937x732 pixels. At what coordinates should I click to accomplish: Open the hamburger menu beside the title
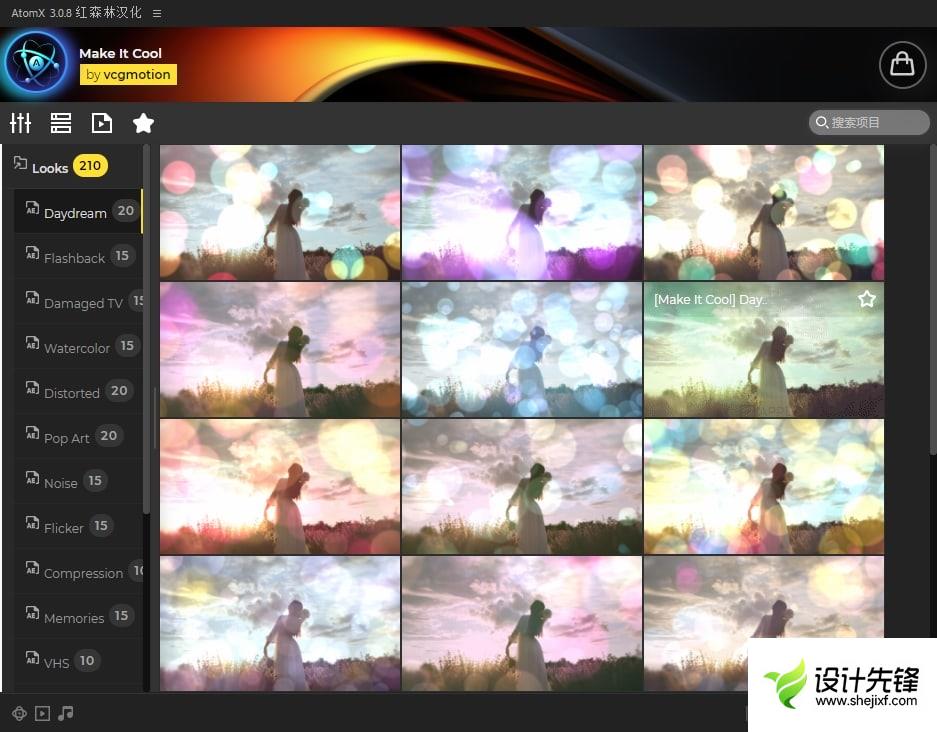(157, 13)
